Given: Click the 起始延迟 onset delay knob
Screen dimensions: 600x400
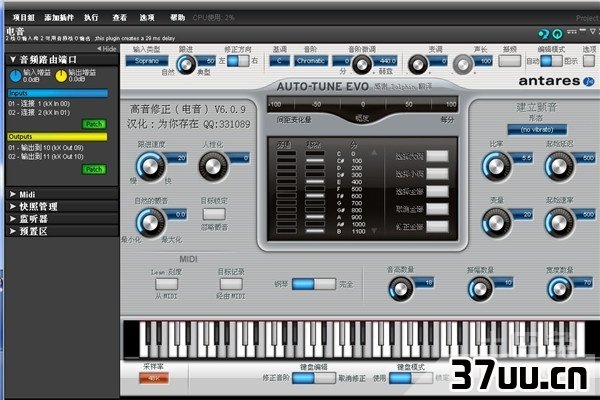Looking at the screenshot, I should [559, 166].
